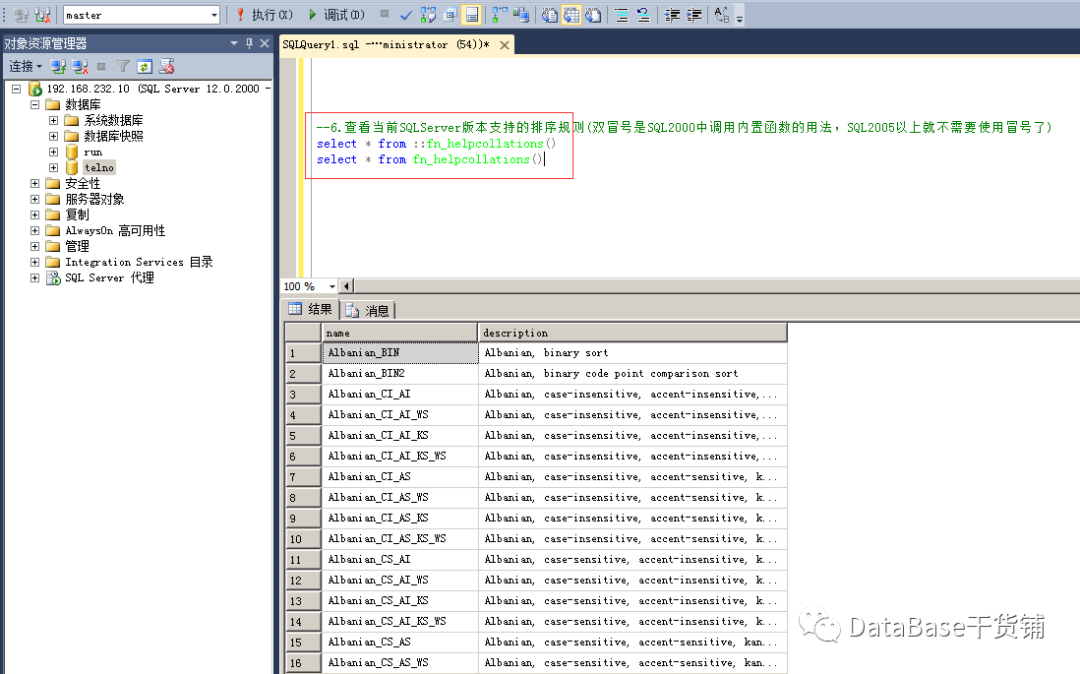Click the Connect query toolbar icon
This screenshot has width=1080, height=674.
tap(21, 14)
